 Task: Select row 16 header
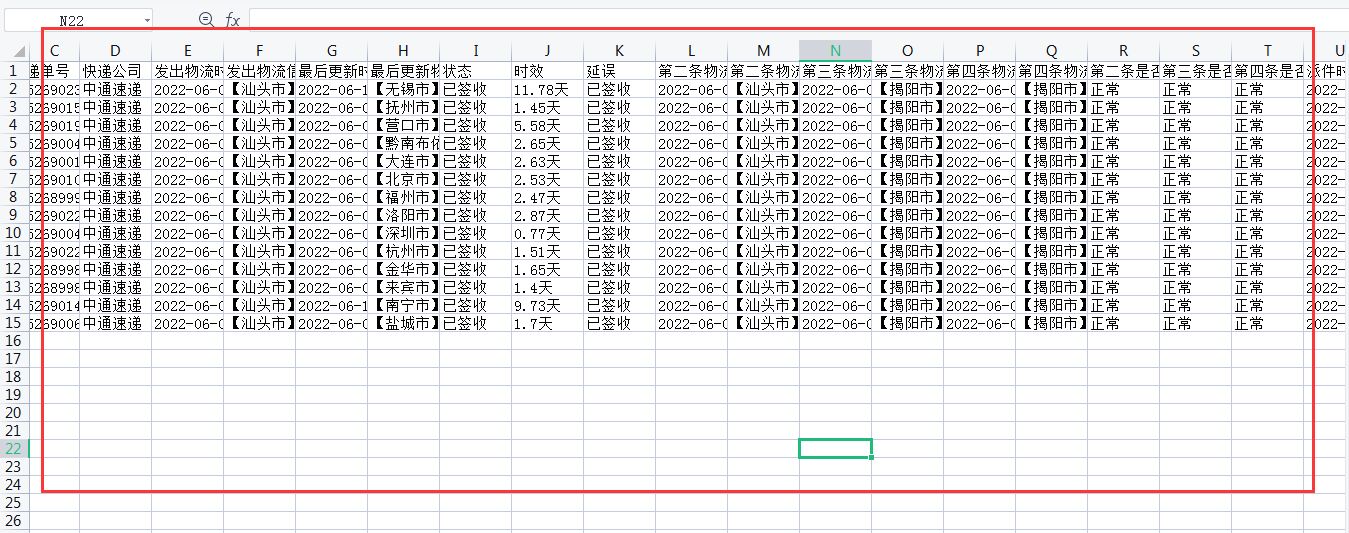15,341
